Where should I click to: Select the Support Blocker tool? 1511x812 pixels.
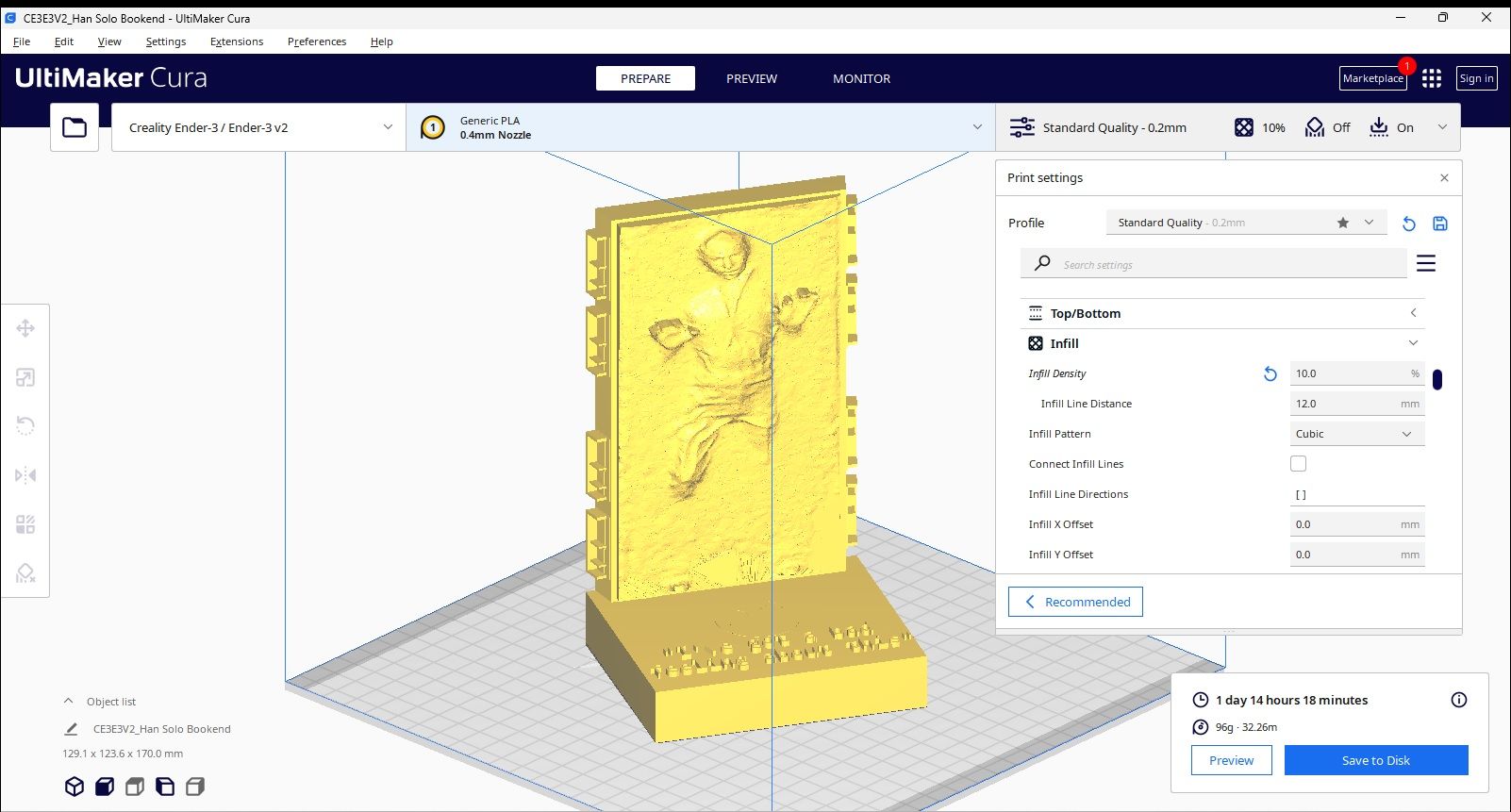(25, 573)
